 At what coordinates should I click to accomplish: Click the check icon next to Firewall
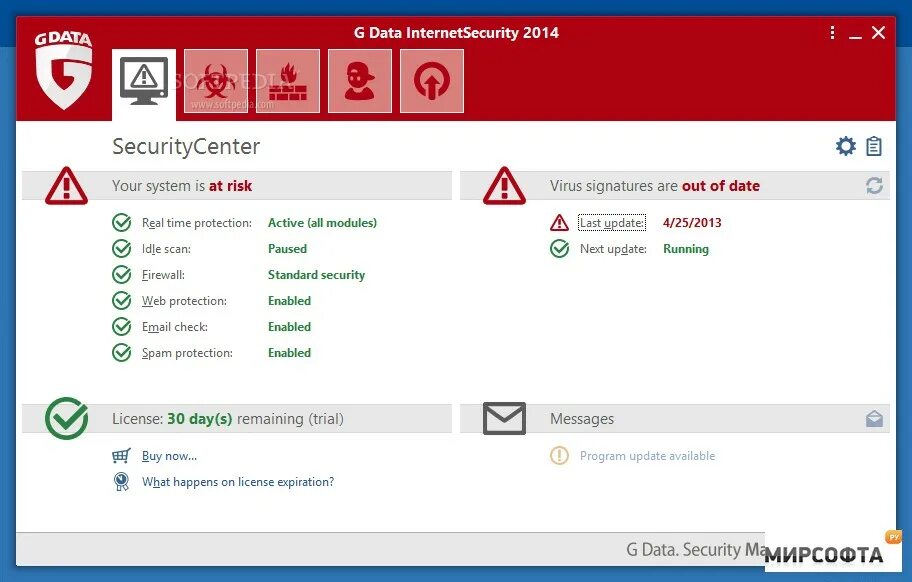pyautogui.click(x=122, y=274)
